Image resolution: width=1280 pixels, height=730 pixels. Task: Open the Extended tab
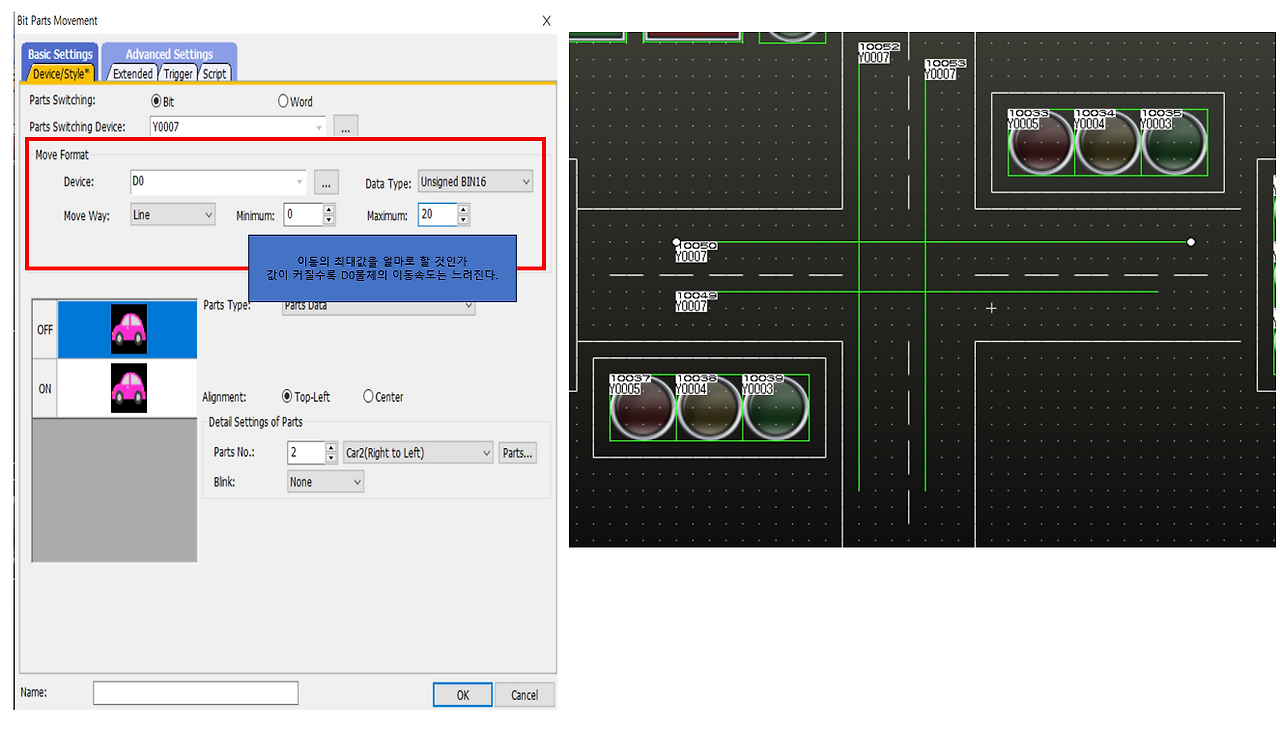(x=132, y=73)
